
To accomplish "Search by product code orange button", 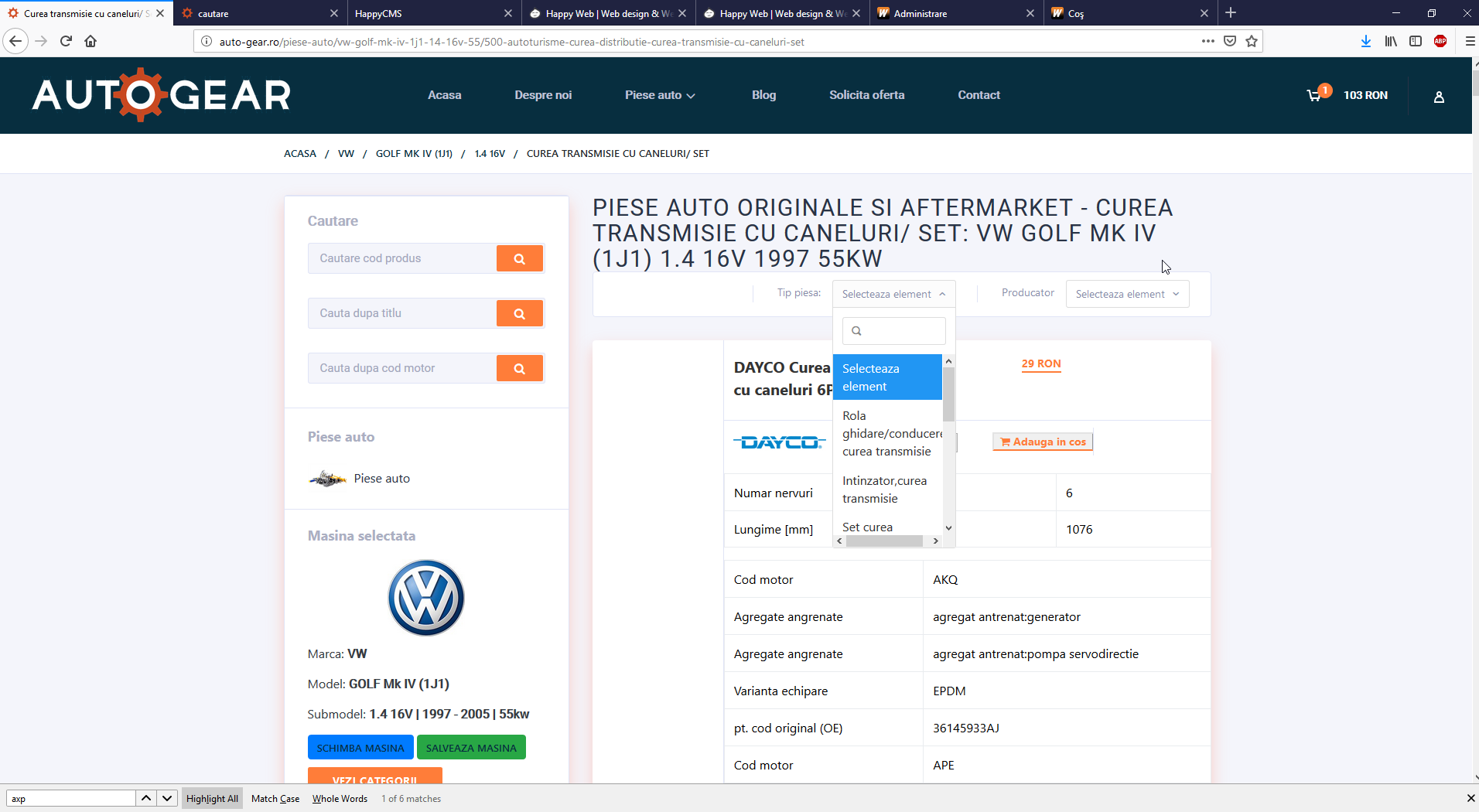I will pos(519,258).
